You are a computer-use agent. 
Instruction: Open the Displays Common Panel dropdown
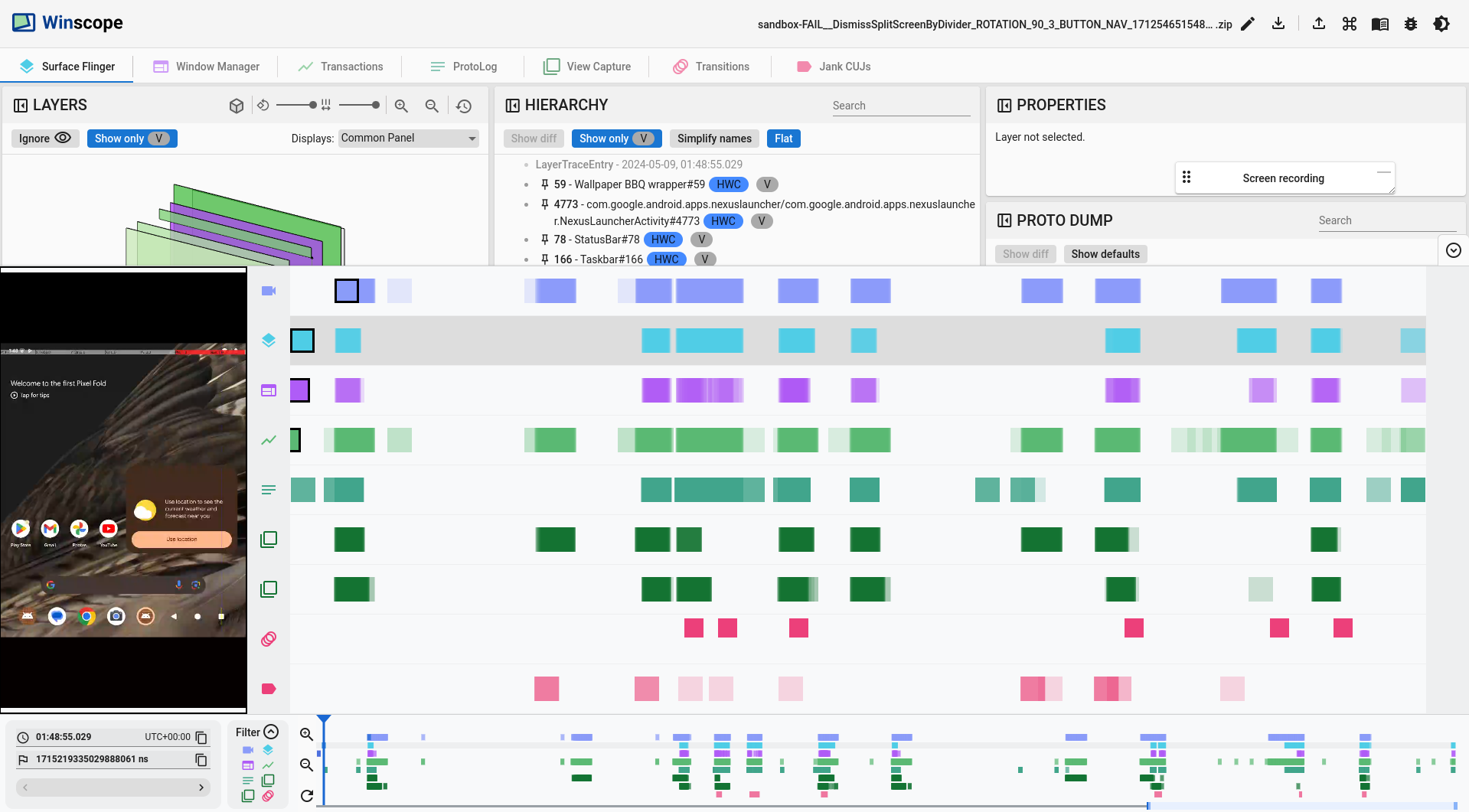408,139
